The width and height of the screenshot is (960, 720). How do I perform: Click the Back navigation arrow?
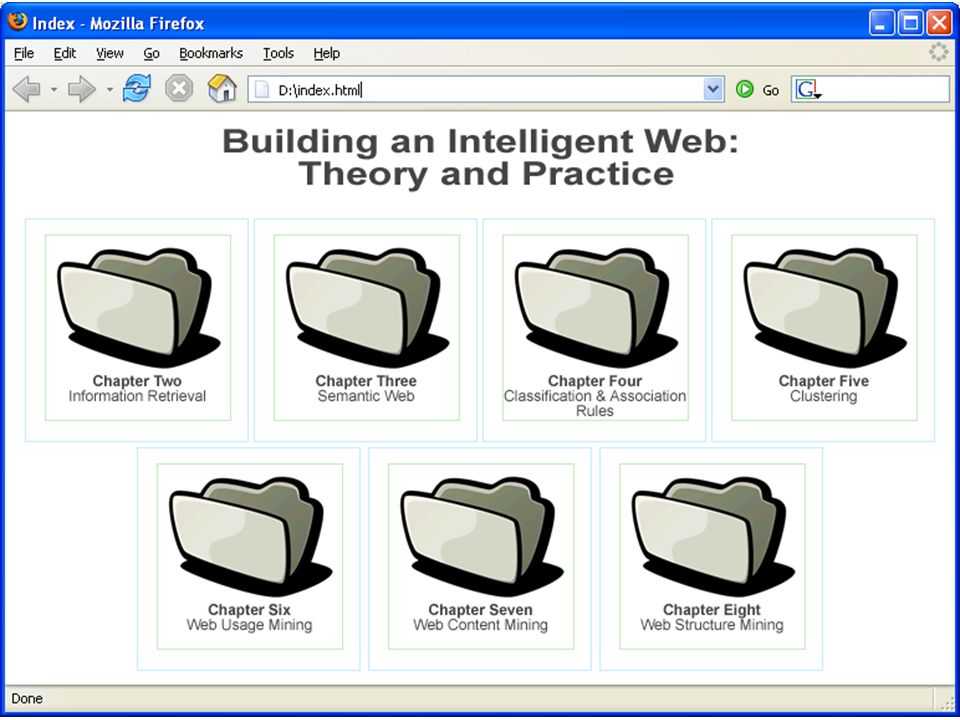tap(26, 90)
